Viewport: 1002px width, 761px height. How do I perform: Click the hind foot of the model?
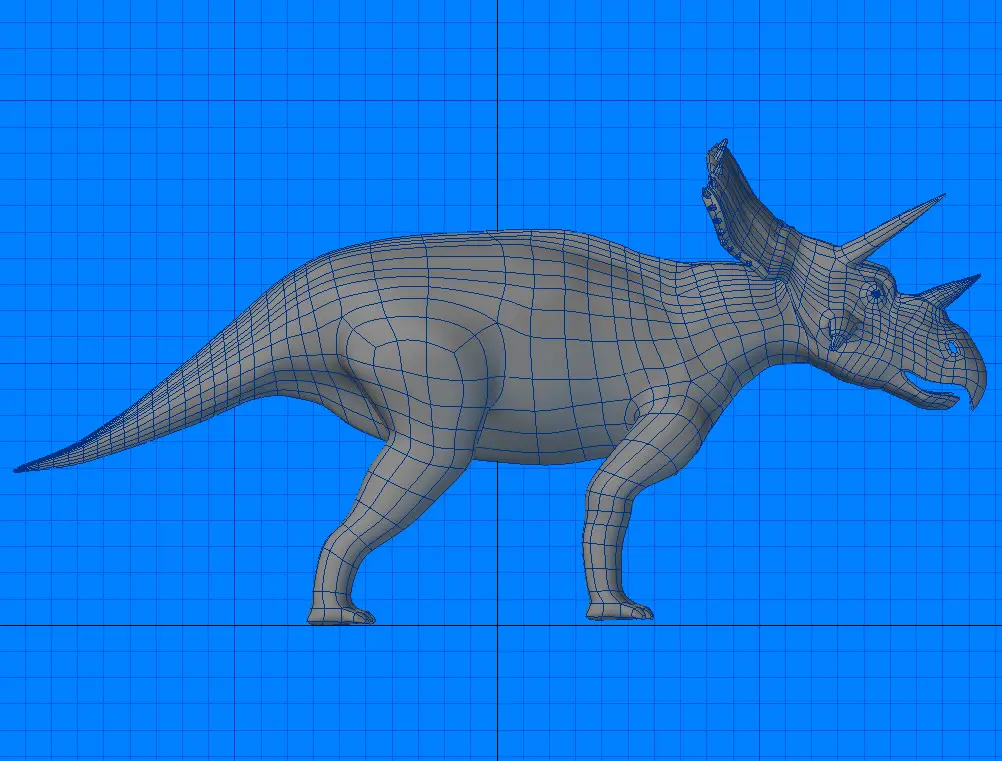click(341, 613)
